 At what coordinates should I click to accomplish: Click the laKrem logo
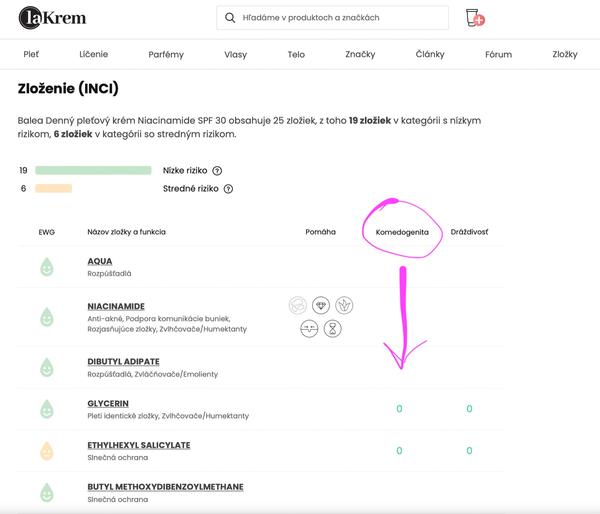tap(48, 19)
